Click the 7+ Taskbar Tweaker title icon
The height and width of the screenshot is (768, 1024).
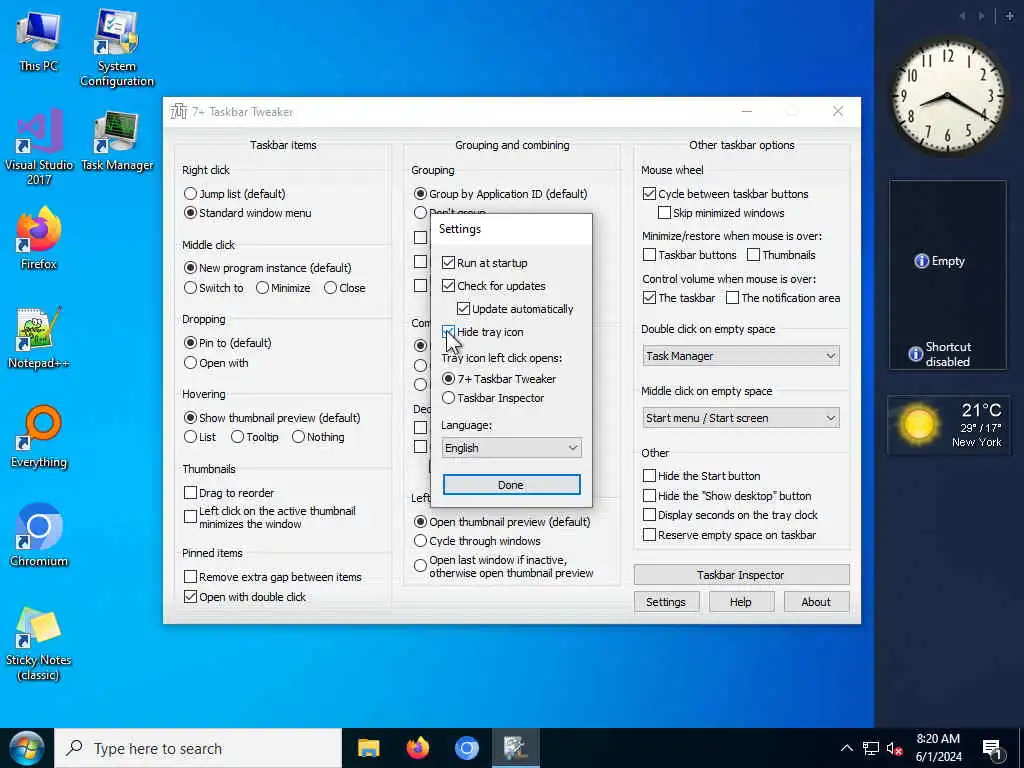coord(178,112)
